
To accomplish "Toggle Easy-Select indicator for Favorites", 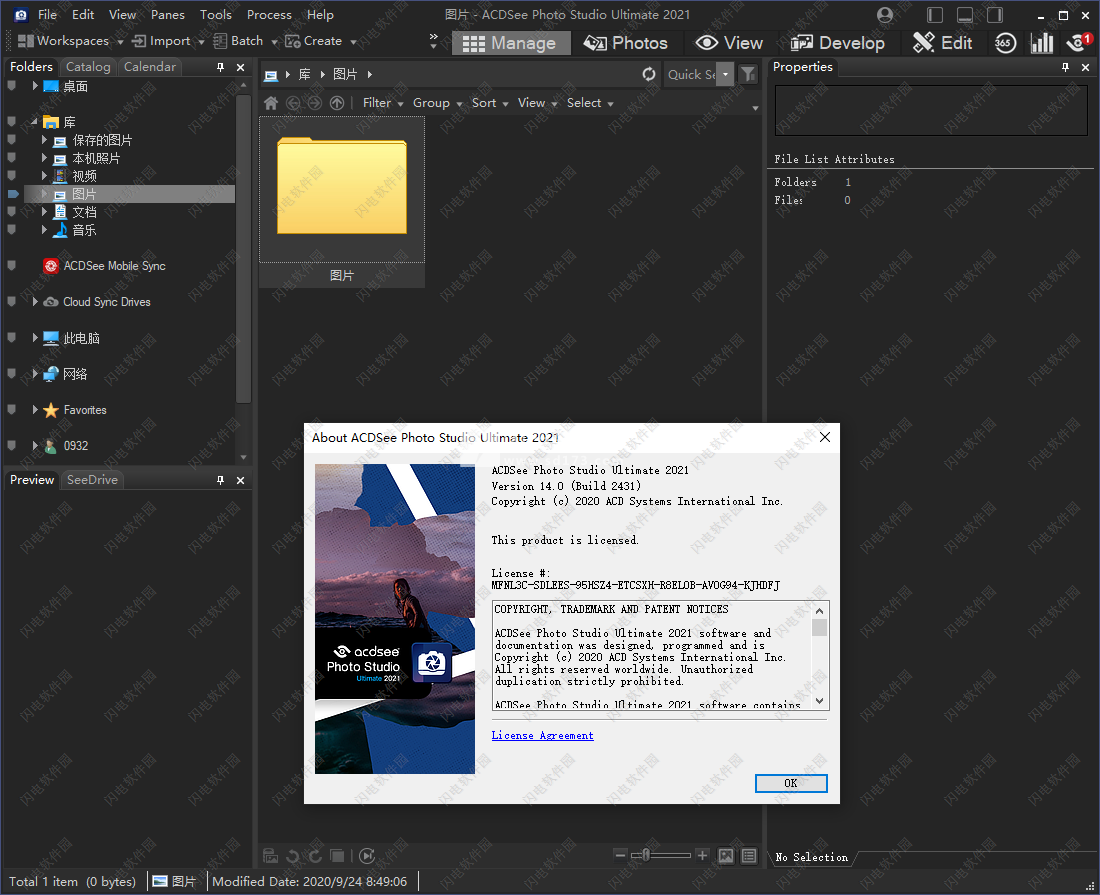I will pyautogui.click(x=11, y=409).
